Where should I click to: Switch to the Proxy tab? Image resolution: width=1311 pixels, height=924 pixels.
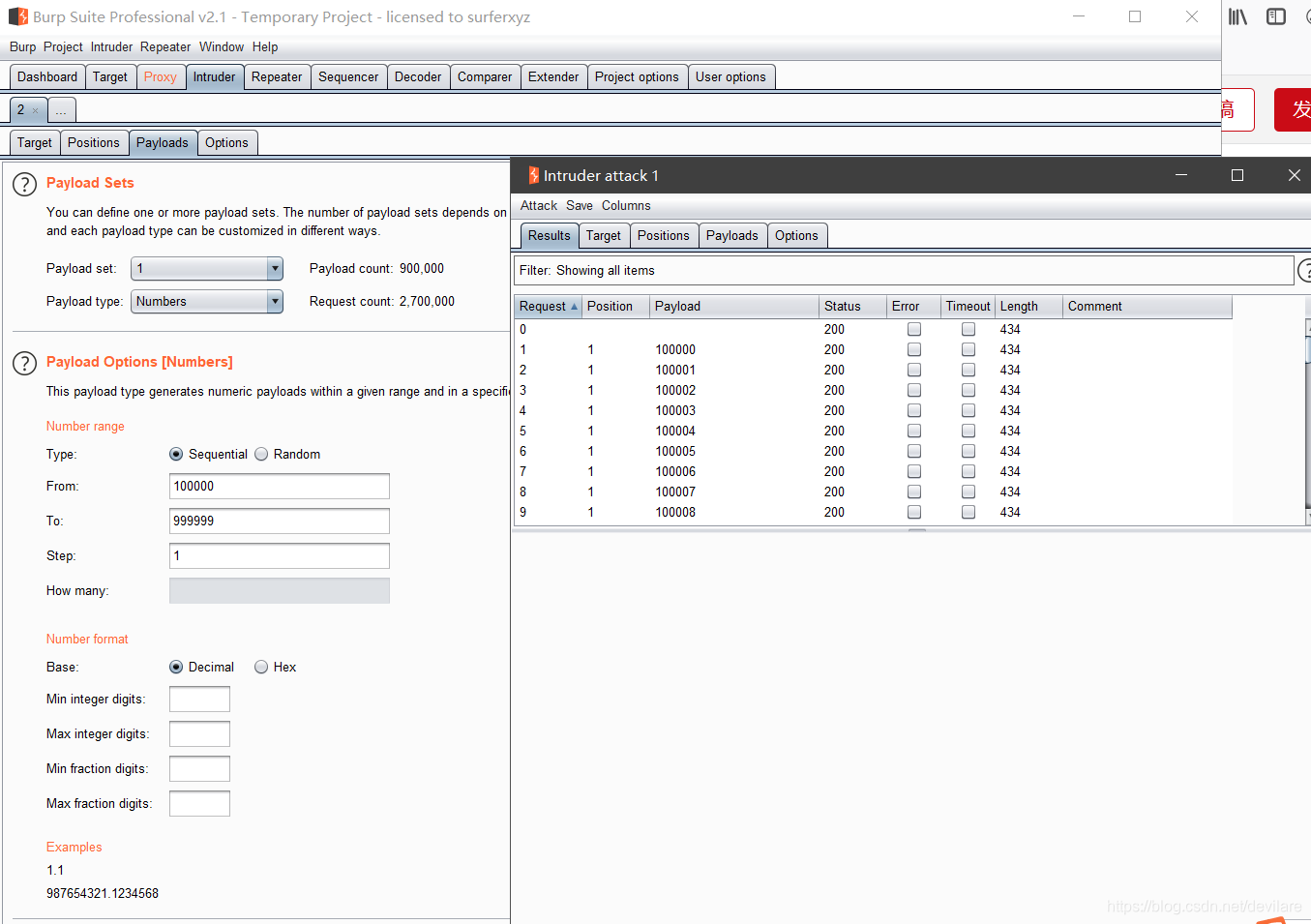pyautogui.click(x=161, y=77)
